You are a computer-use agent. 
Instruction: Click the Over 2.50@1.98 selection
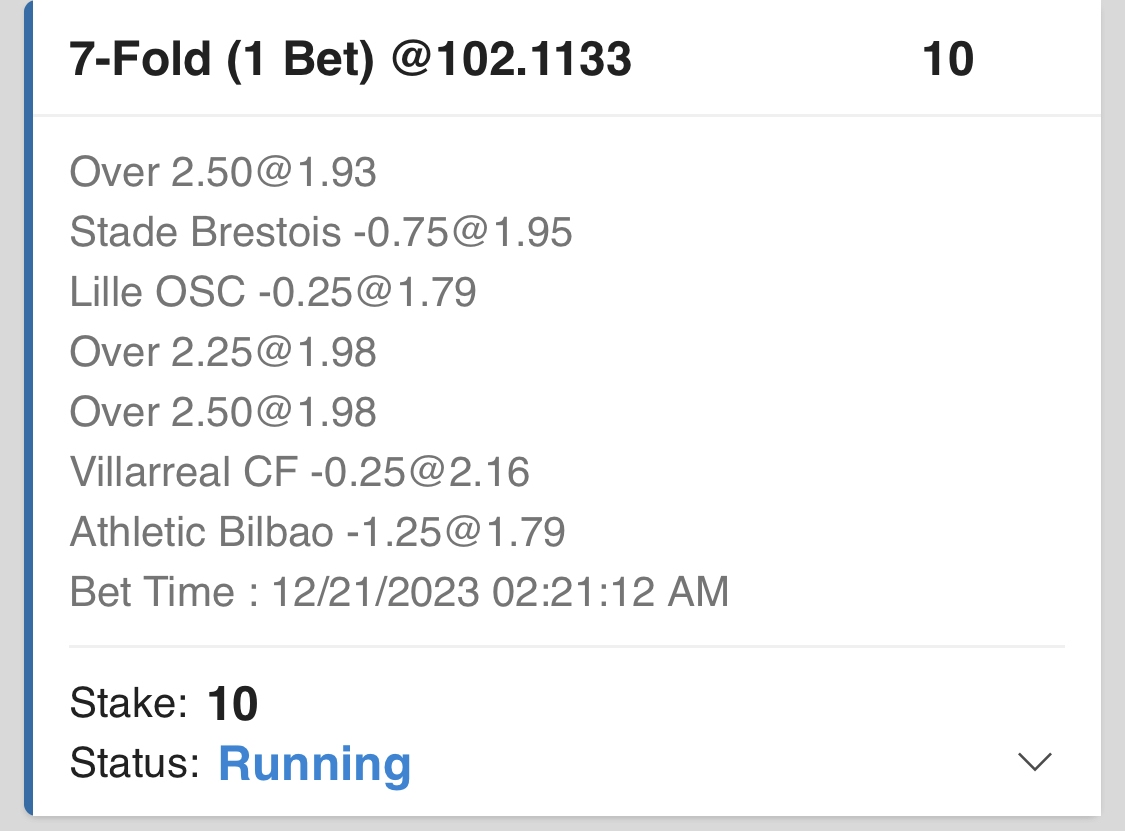click(x=223, y=412)
